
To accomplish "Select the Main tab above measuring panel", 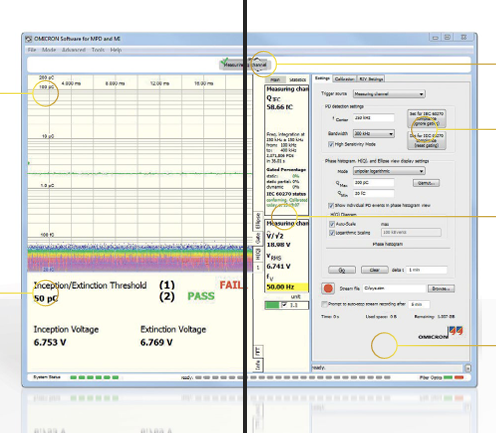I will 275,80.
